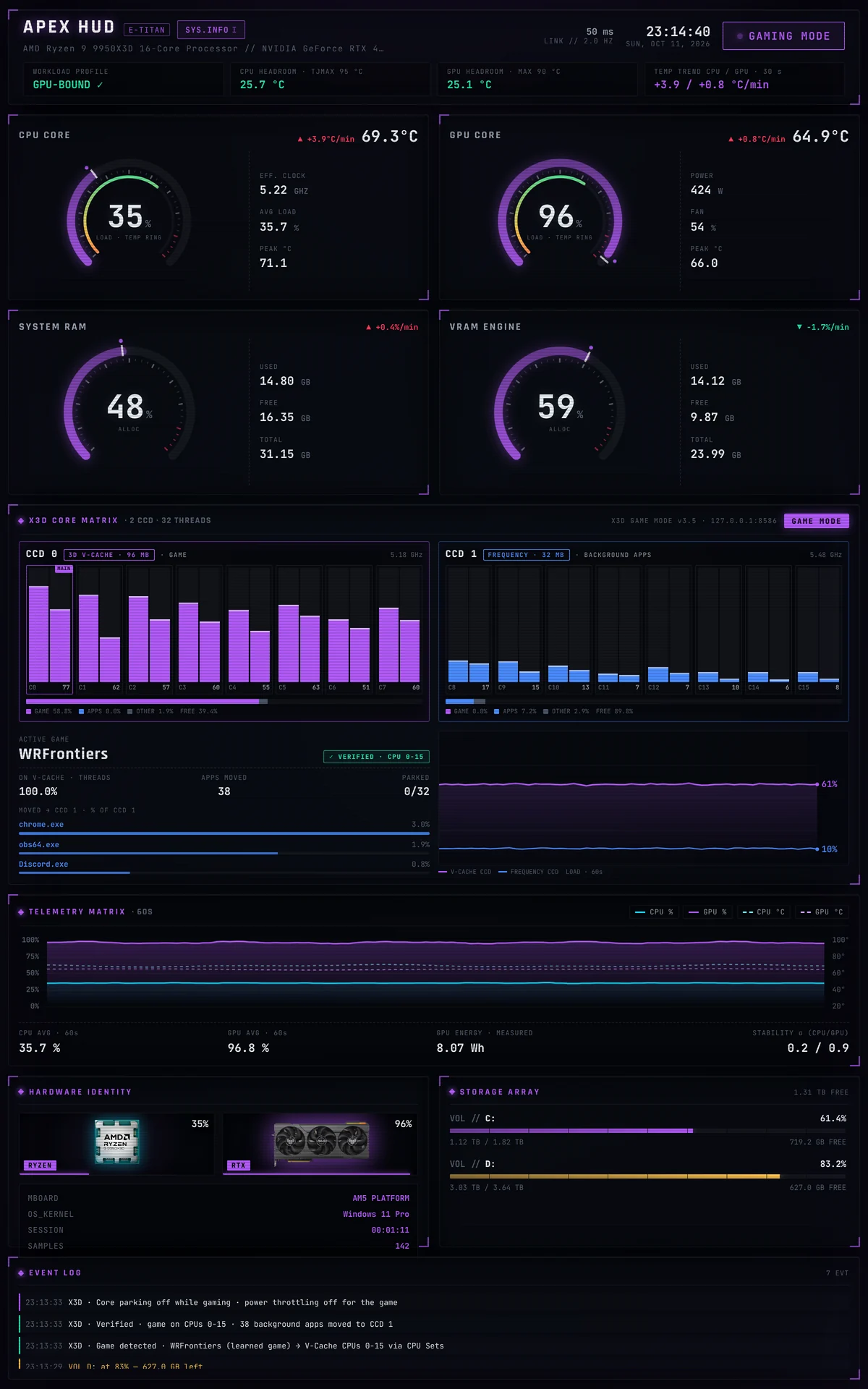
Task: Click the E-TITAN badge
Action: click(147, 30)
